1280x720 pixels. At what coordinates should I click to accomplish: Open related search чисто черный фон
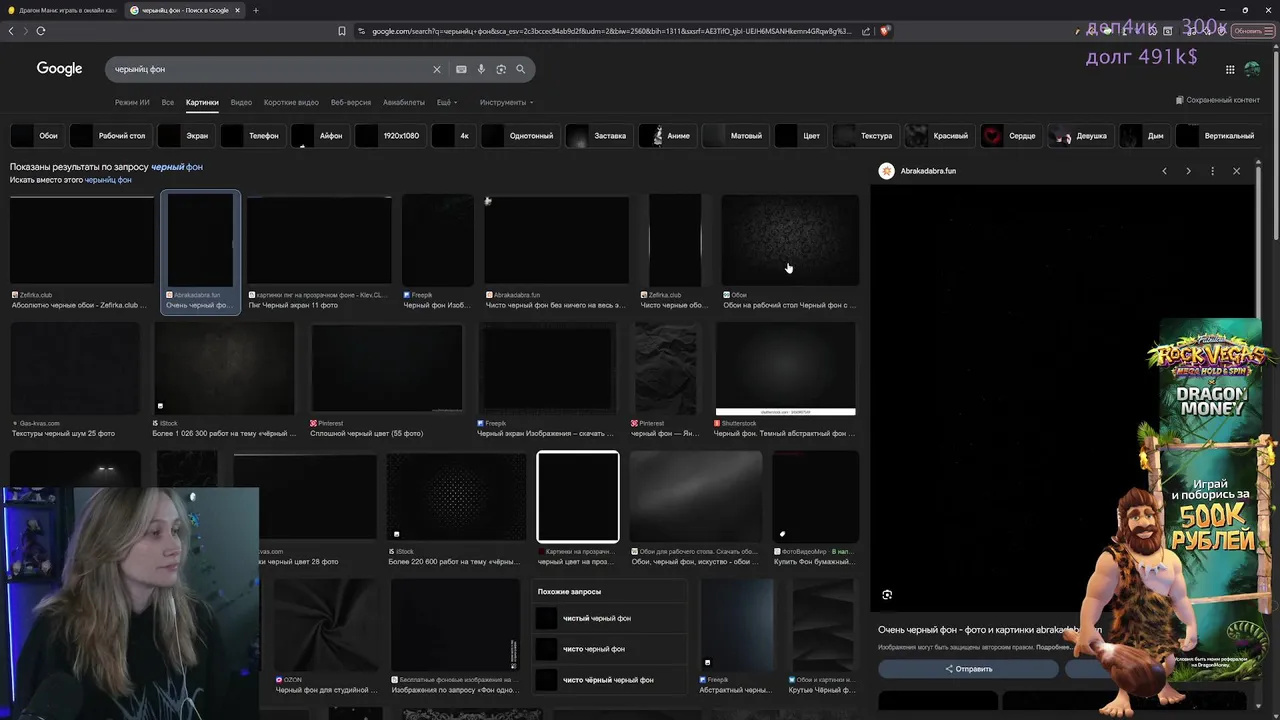610,649
